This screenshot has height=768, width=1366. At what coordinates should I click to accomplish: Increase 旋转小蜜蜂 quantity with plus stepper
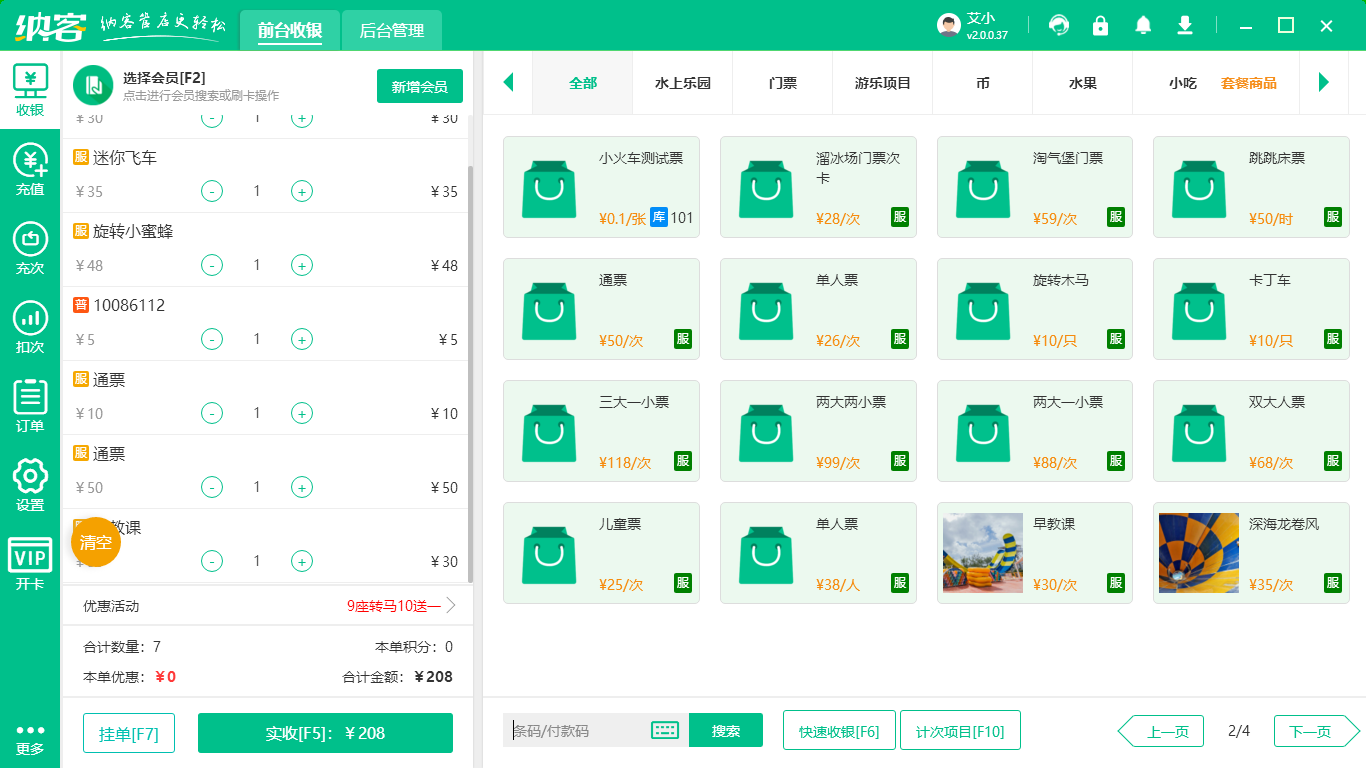tap(301, 265)
